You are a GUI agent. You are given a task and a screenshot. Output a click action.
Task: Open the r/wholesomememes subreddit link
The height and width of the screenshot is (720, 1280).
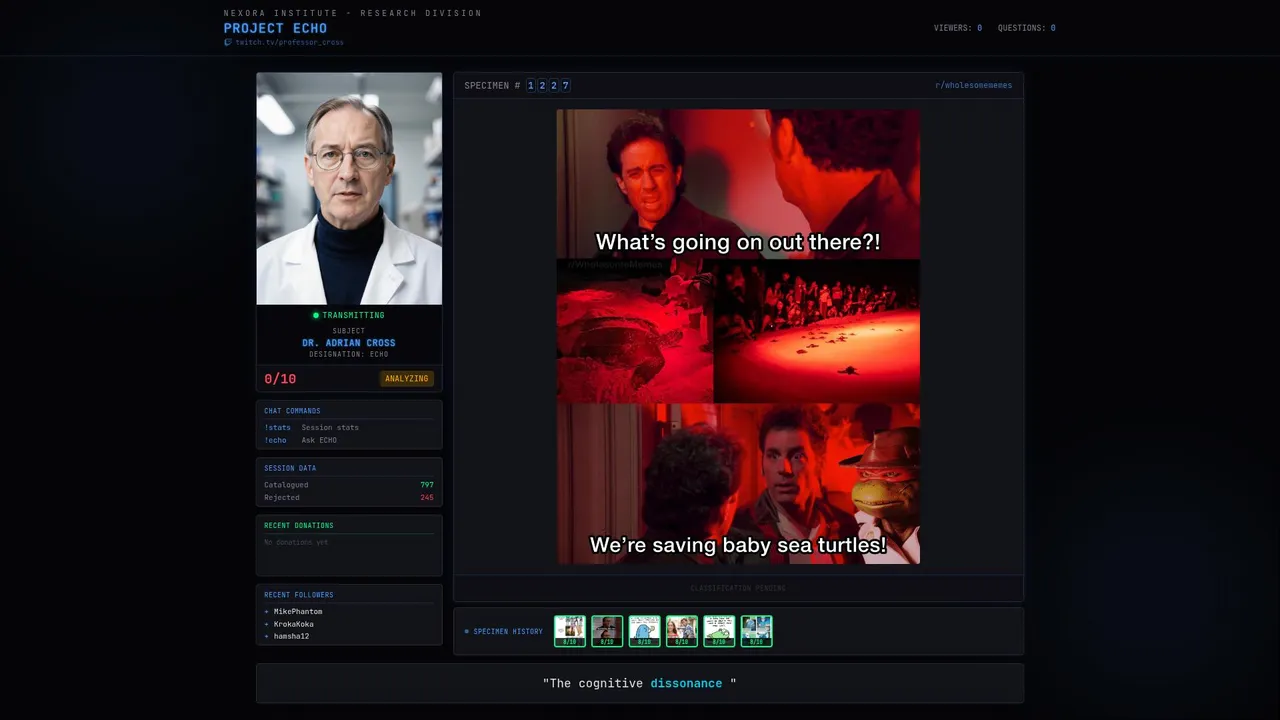973,85
